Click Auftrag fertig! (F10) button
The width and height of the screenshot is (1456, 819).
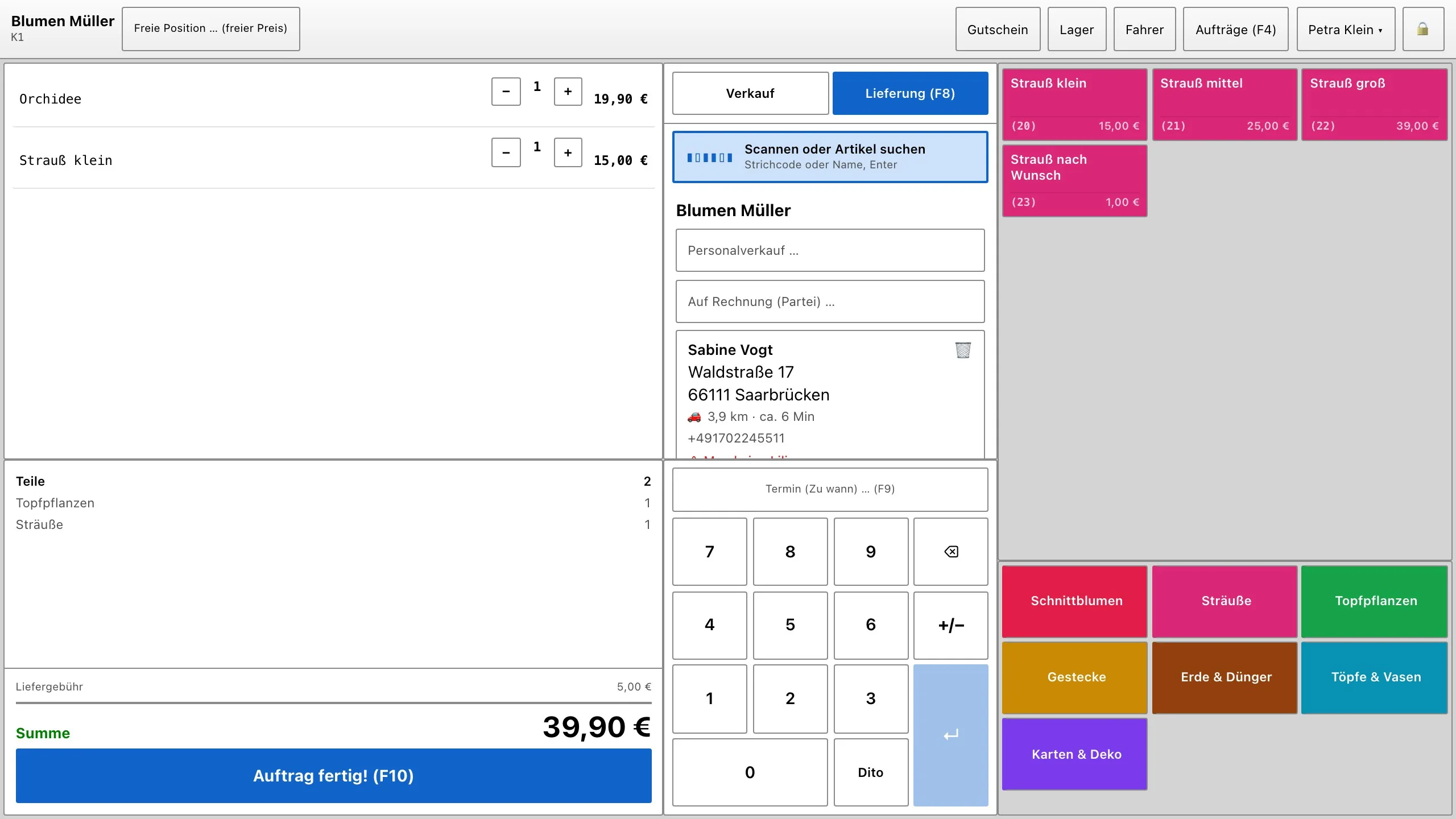tap(333, 776)
